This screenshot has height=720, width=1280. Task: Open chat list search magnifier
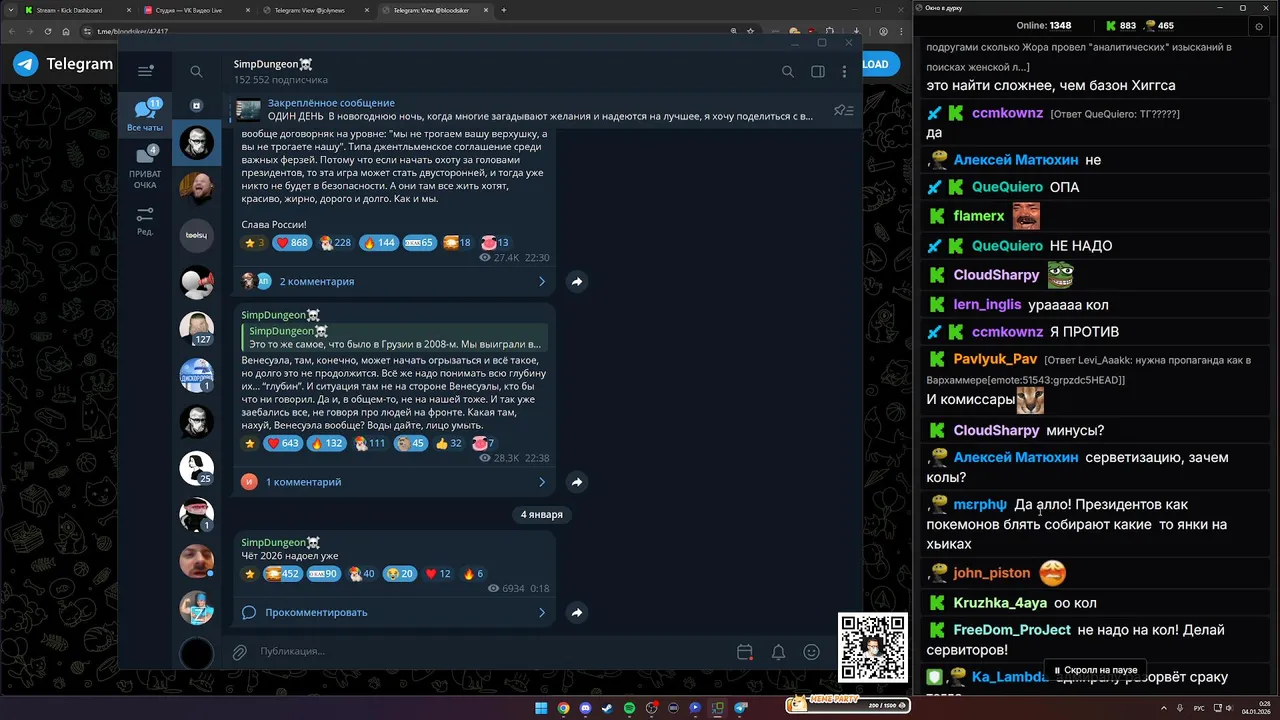click(196, 71)
